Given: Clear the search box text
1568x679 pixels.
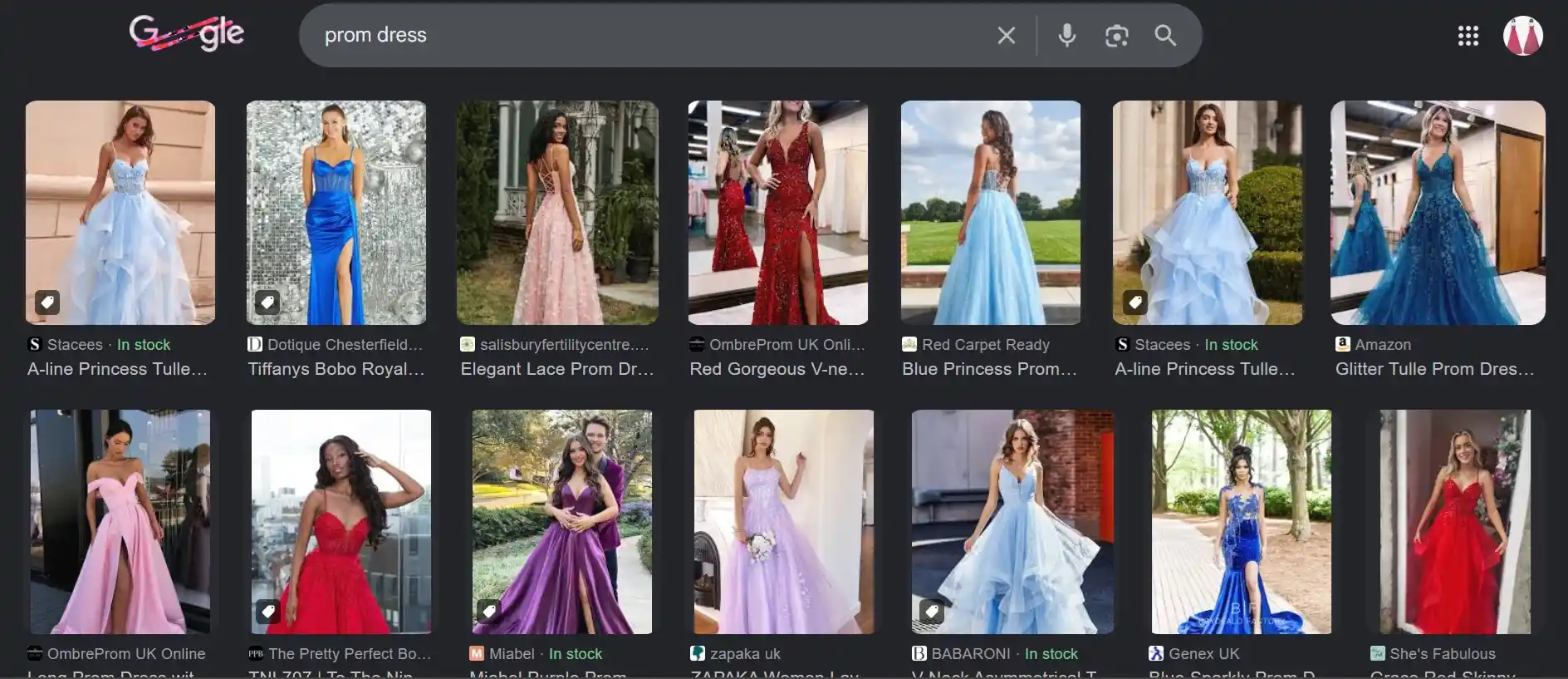Looking at the screenshot, I should click(1006, 35).
